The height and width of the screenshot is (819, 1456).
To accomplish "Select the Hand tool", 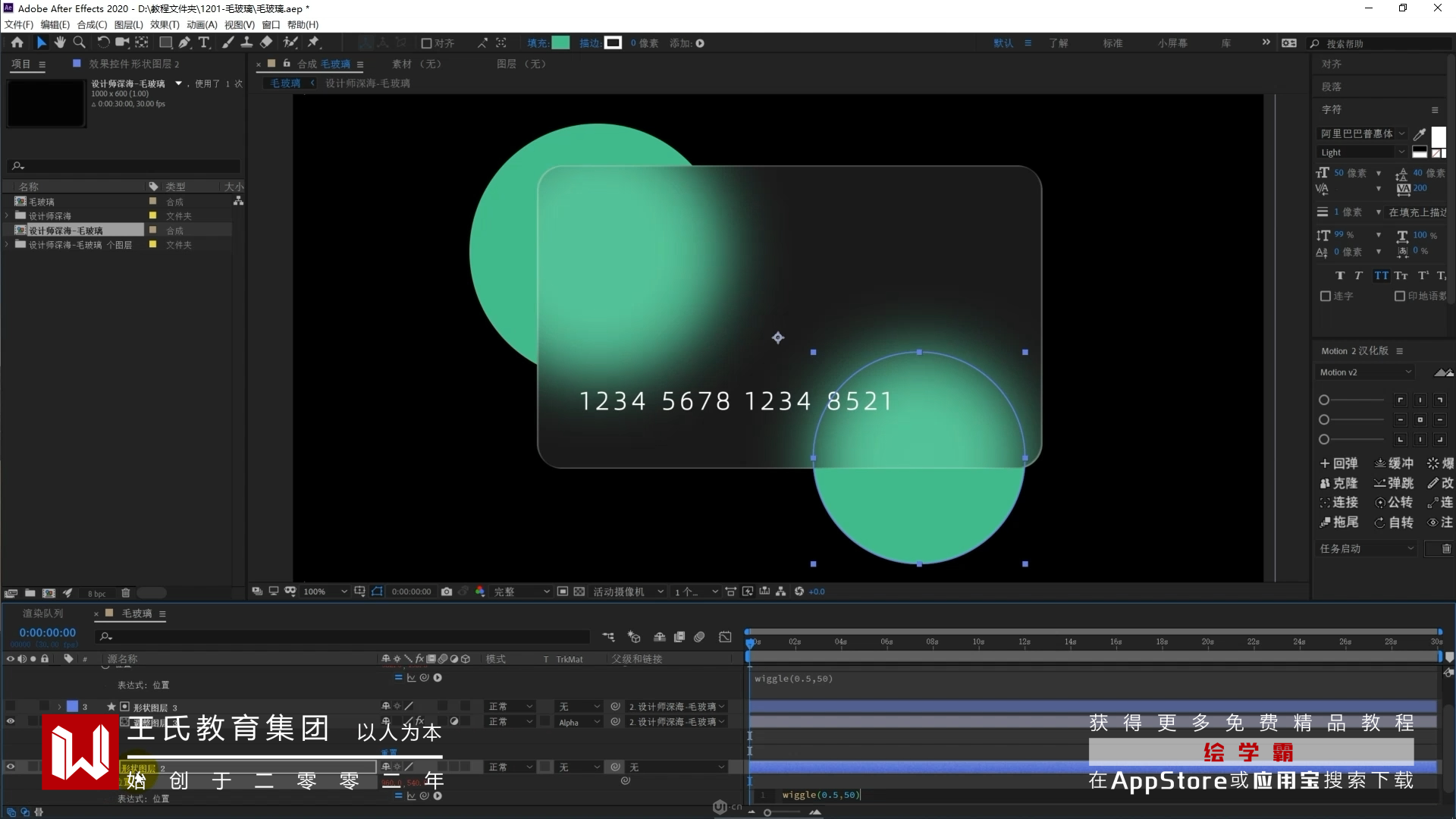I will pos(60,42).
